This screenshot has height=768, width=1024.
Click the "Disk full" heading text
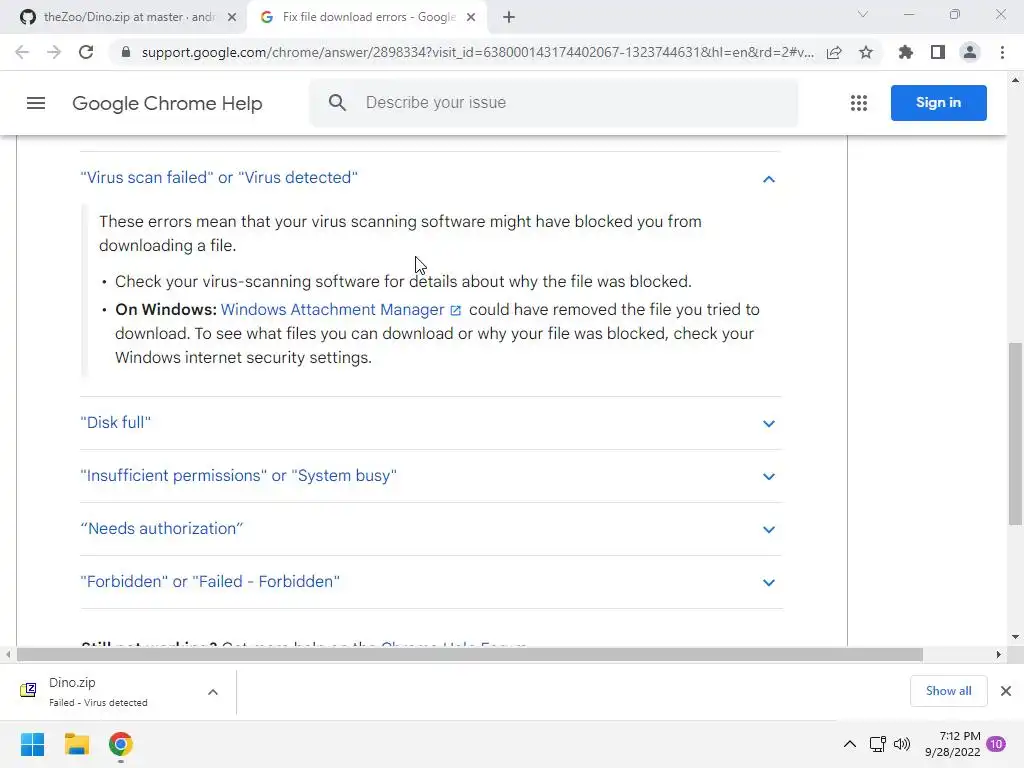coord(116,423)
